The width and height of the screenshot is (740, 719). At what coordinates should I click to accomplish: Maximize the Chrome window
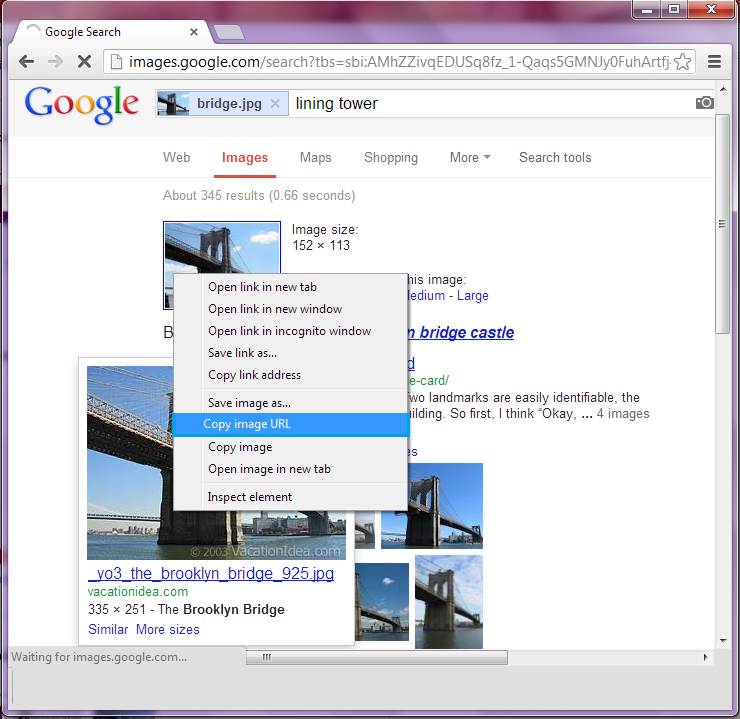(674, 9)
